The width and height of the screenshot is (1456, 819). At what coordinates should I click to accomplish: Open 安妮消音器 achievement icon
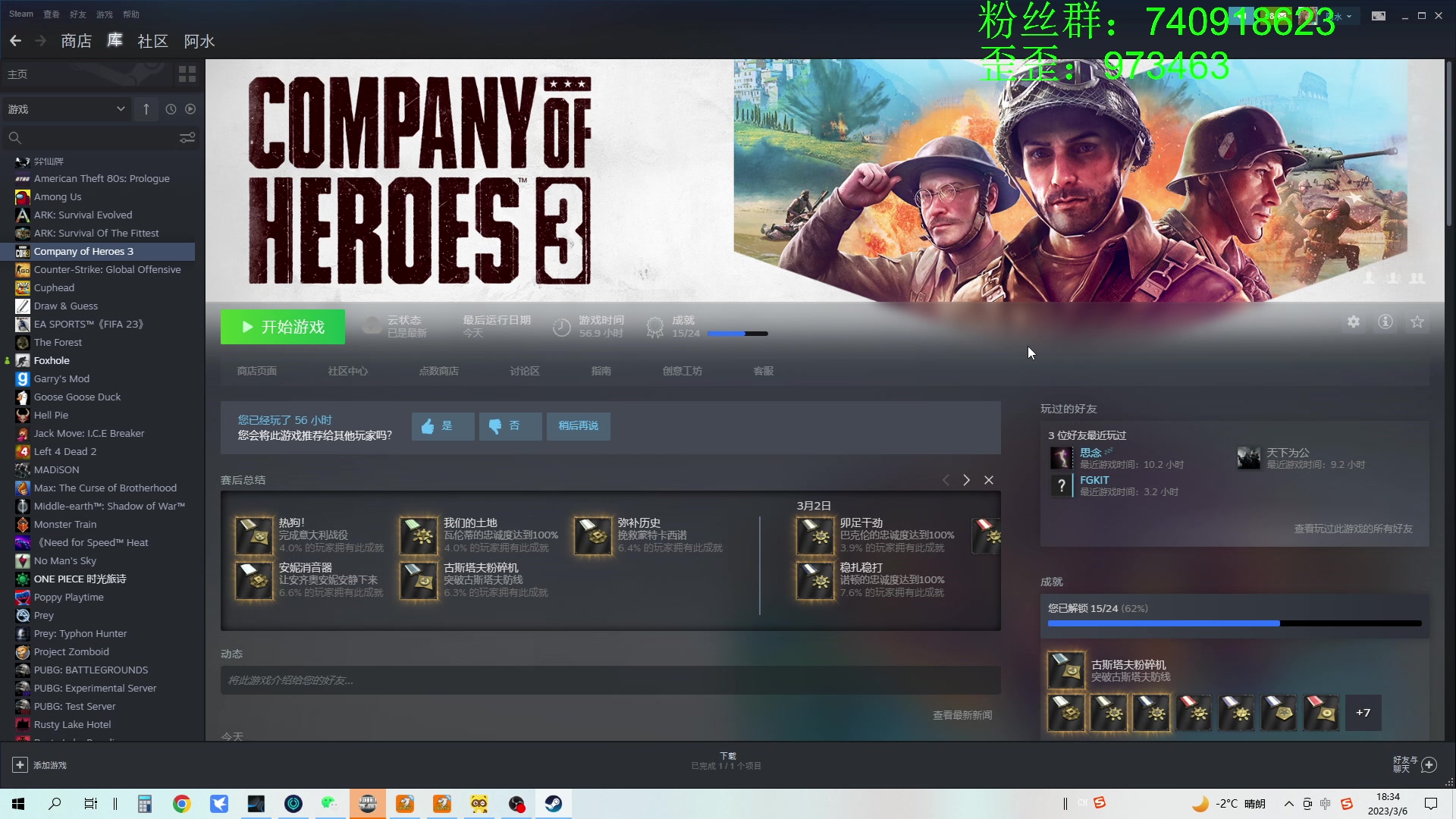(x=254, y=581)
